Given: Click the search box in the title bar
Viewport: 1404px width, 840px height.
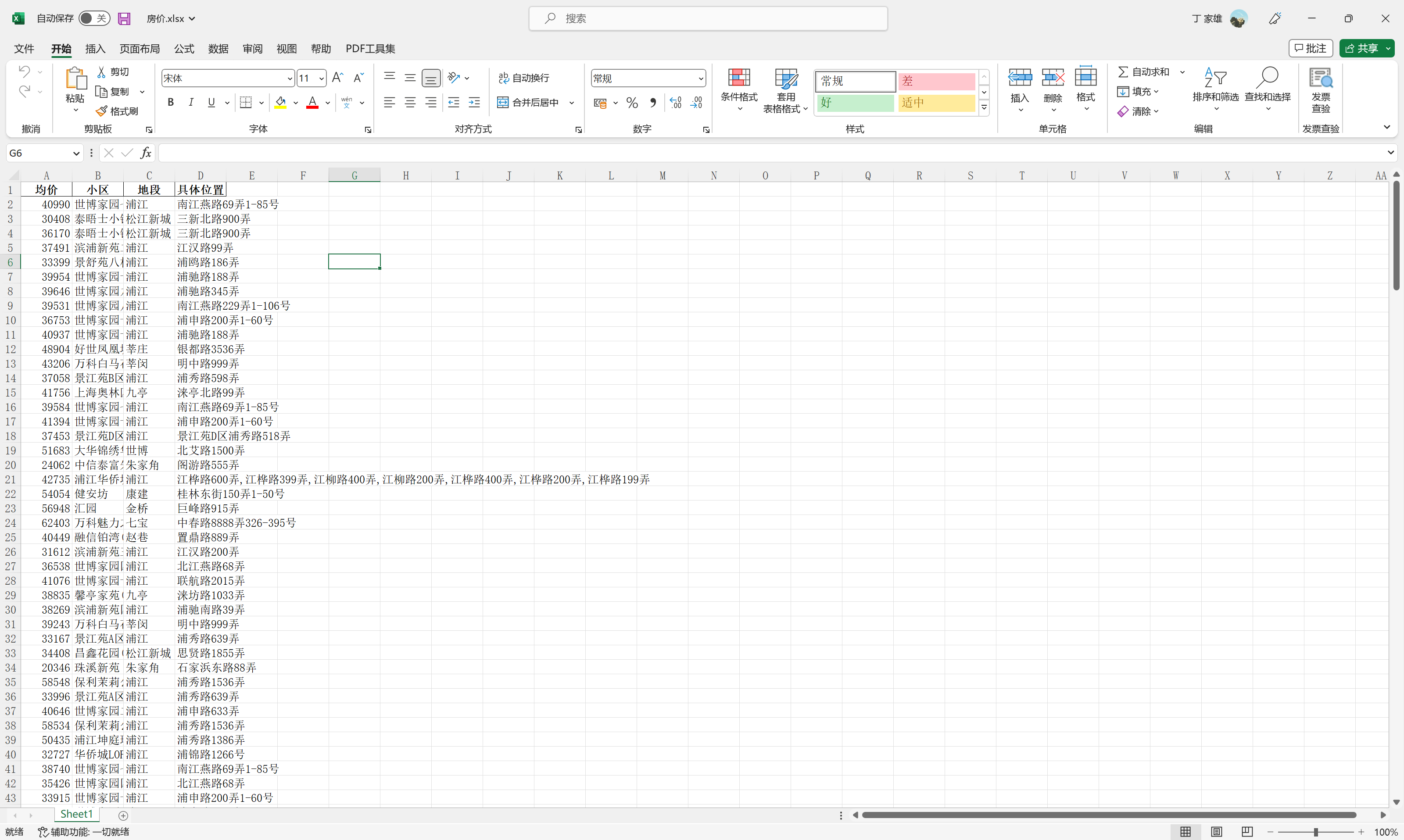Looking at the screenshot, I should (708, 18).
